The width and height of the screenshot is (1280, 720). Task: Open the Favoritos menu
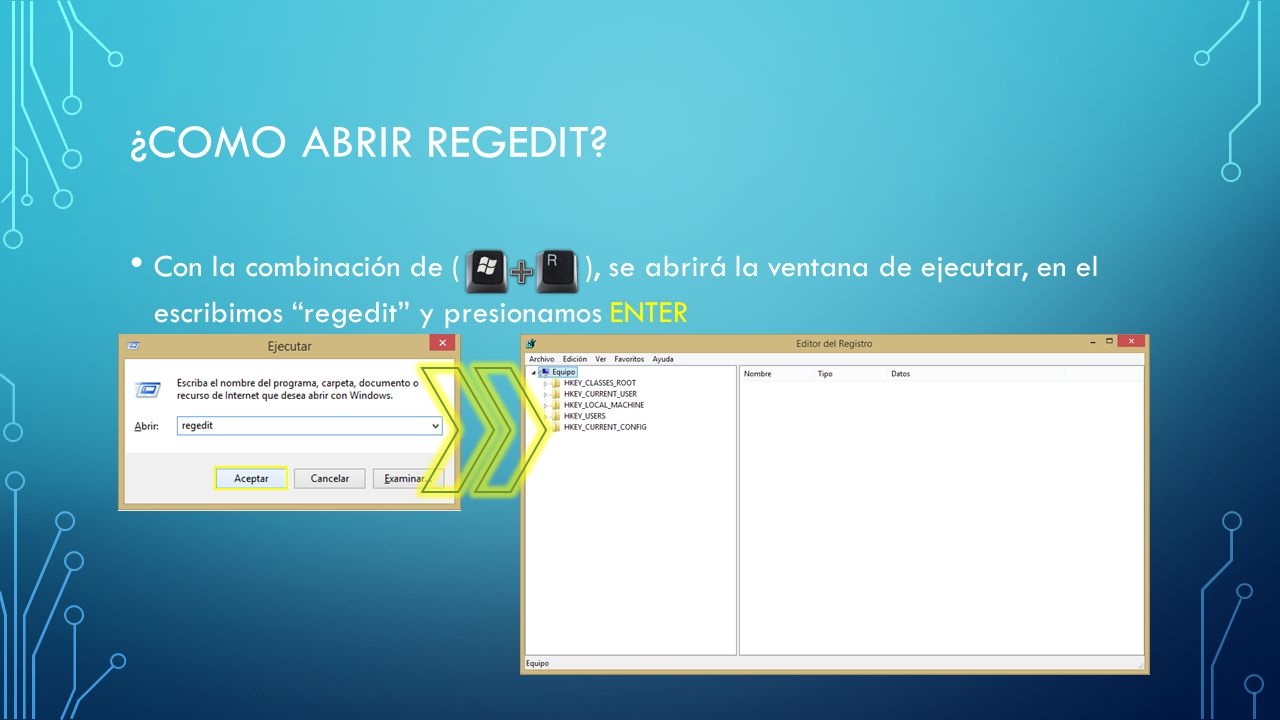coord(629,359)
